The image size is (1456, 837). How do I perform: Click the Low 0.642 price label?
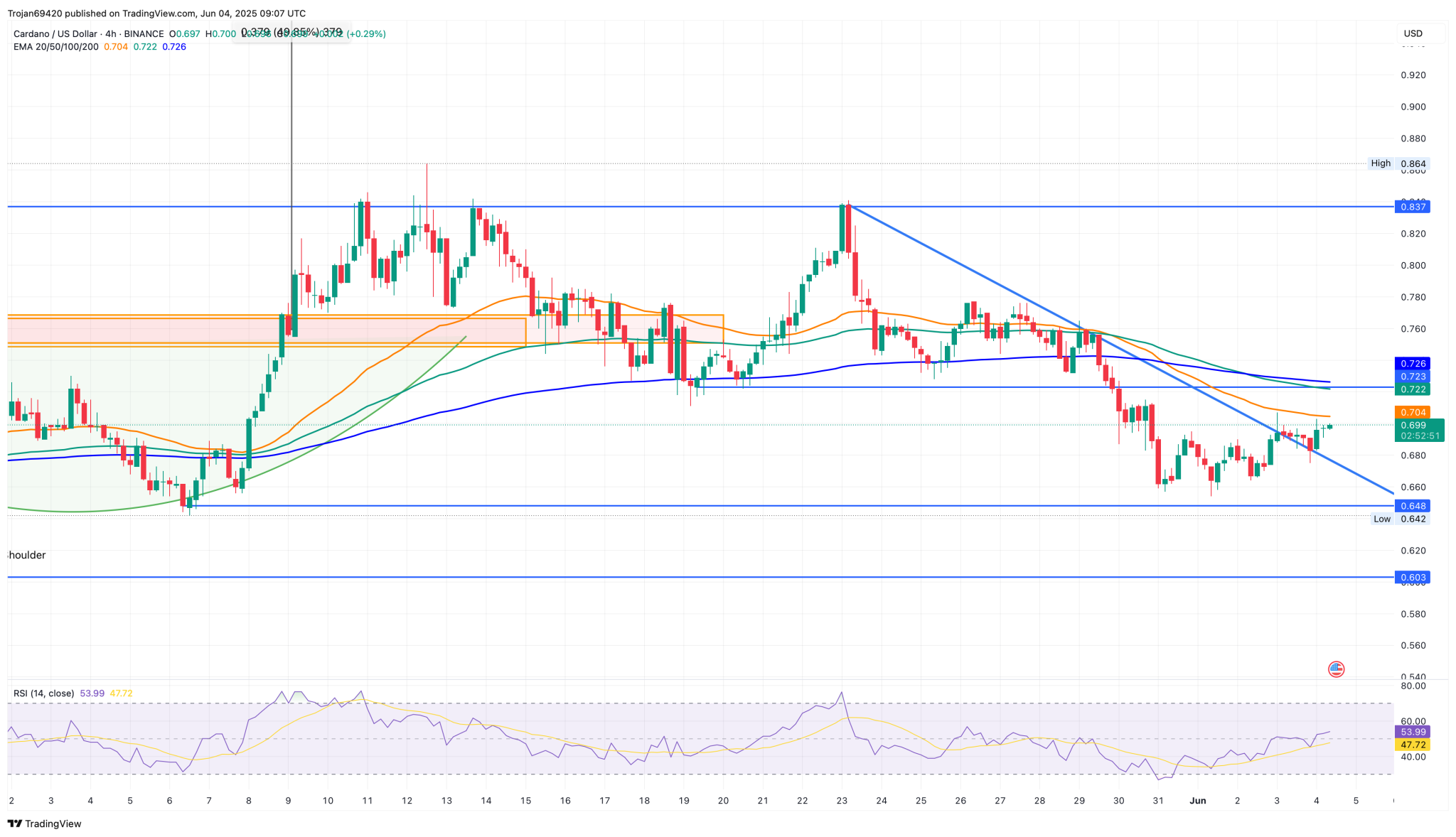[1398, 519]
